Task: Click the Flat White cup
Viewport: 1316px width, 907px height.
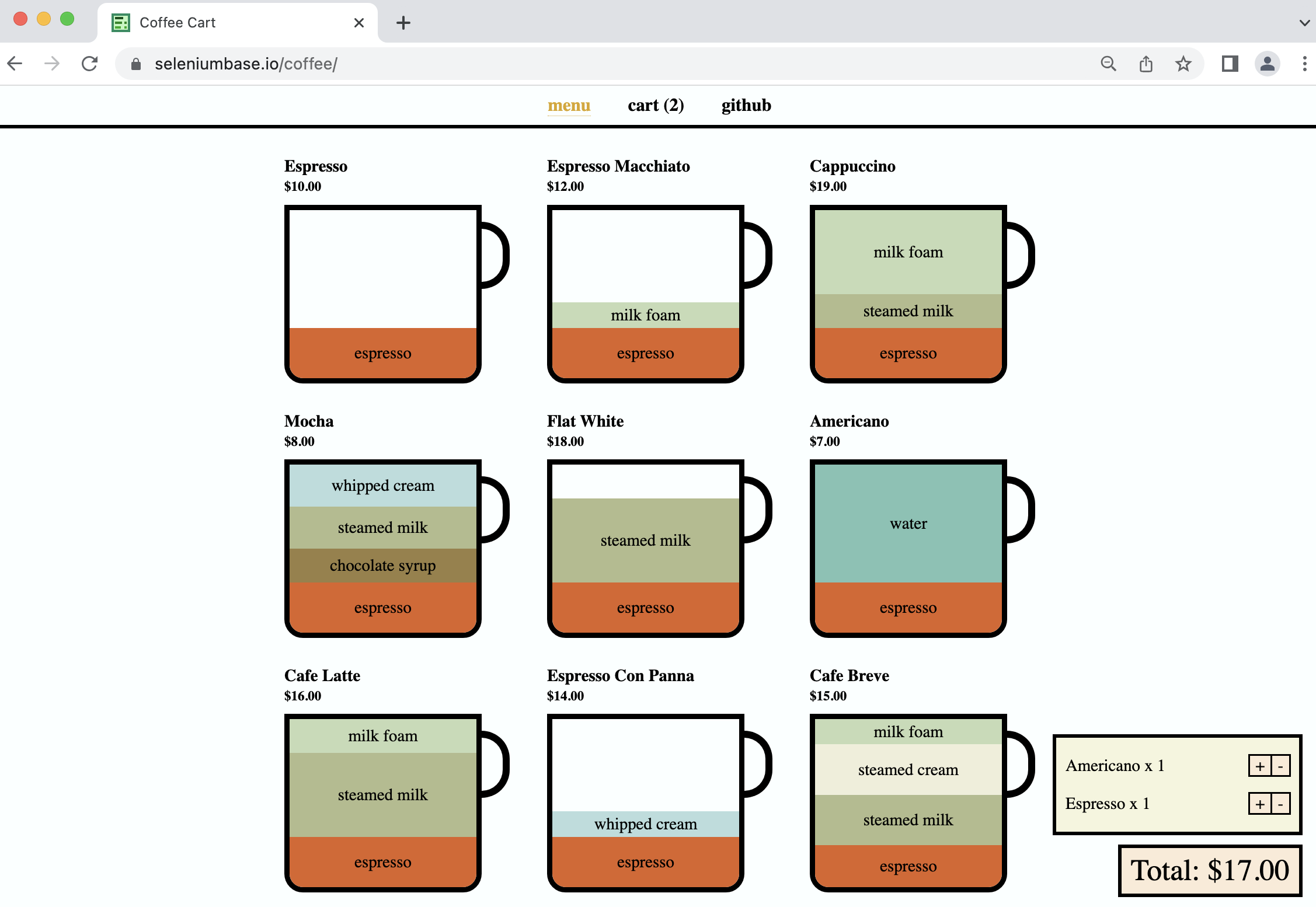Action: [645, 548]
